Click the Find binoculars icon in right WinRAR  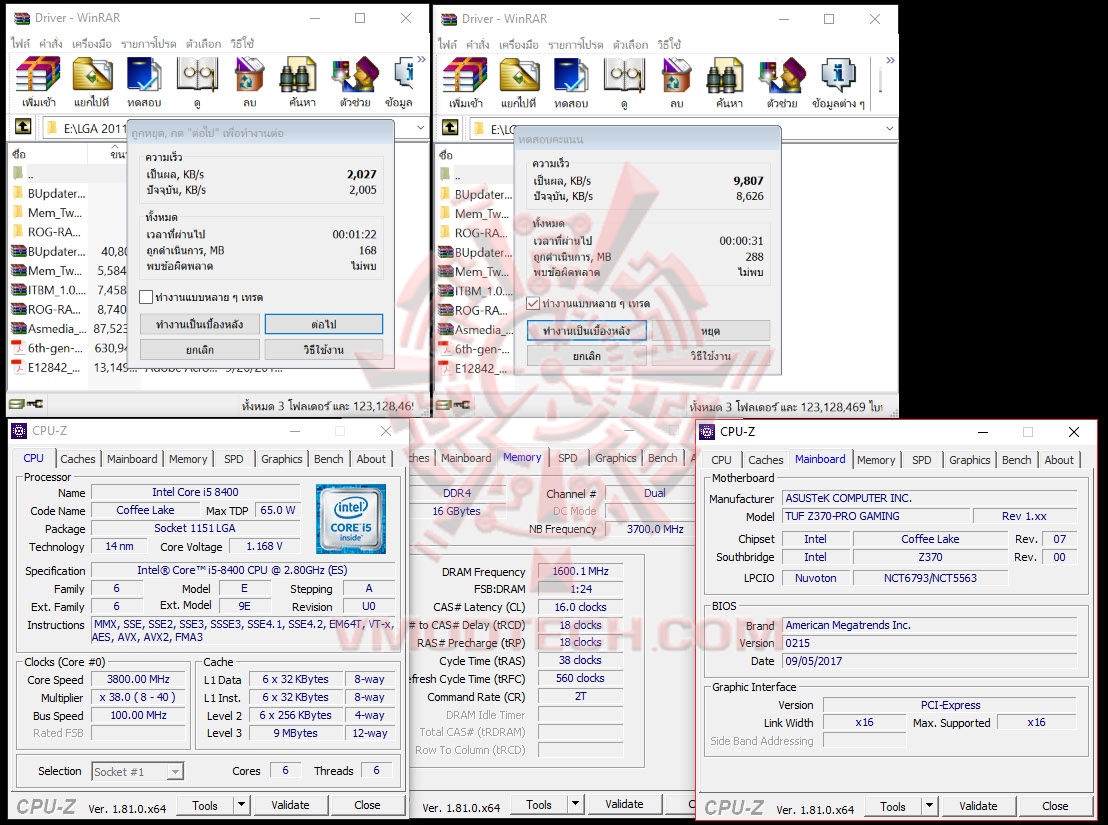(x=724, y=76)
